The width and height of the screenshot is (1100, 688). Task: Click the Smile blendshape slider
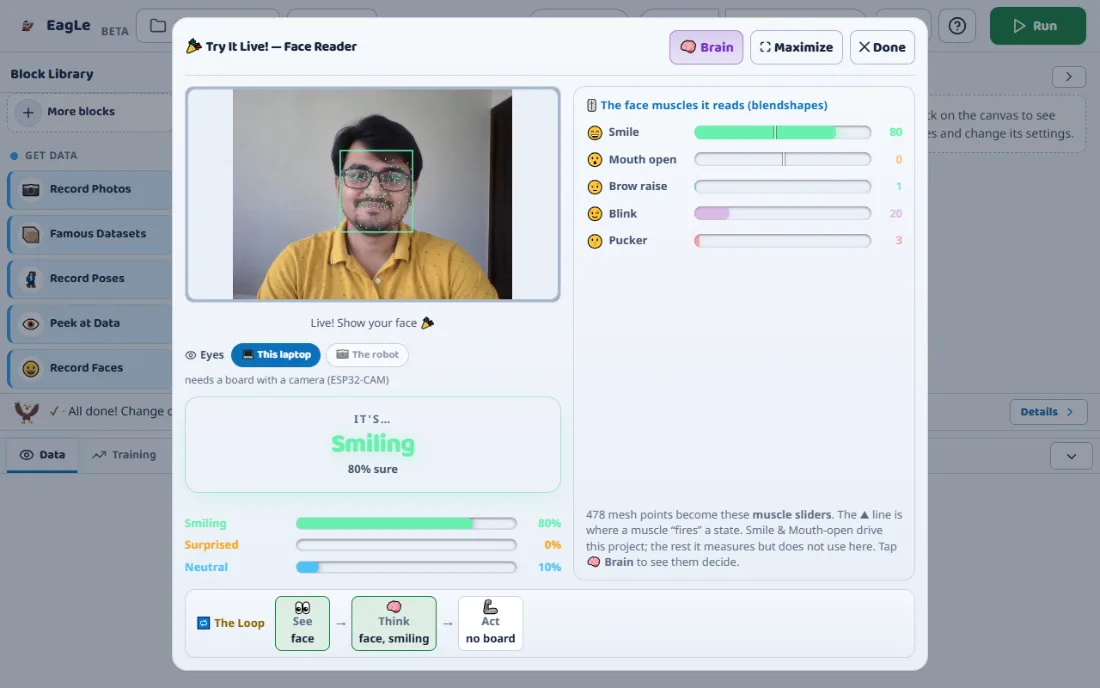(782, 132)
